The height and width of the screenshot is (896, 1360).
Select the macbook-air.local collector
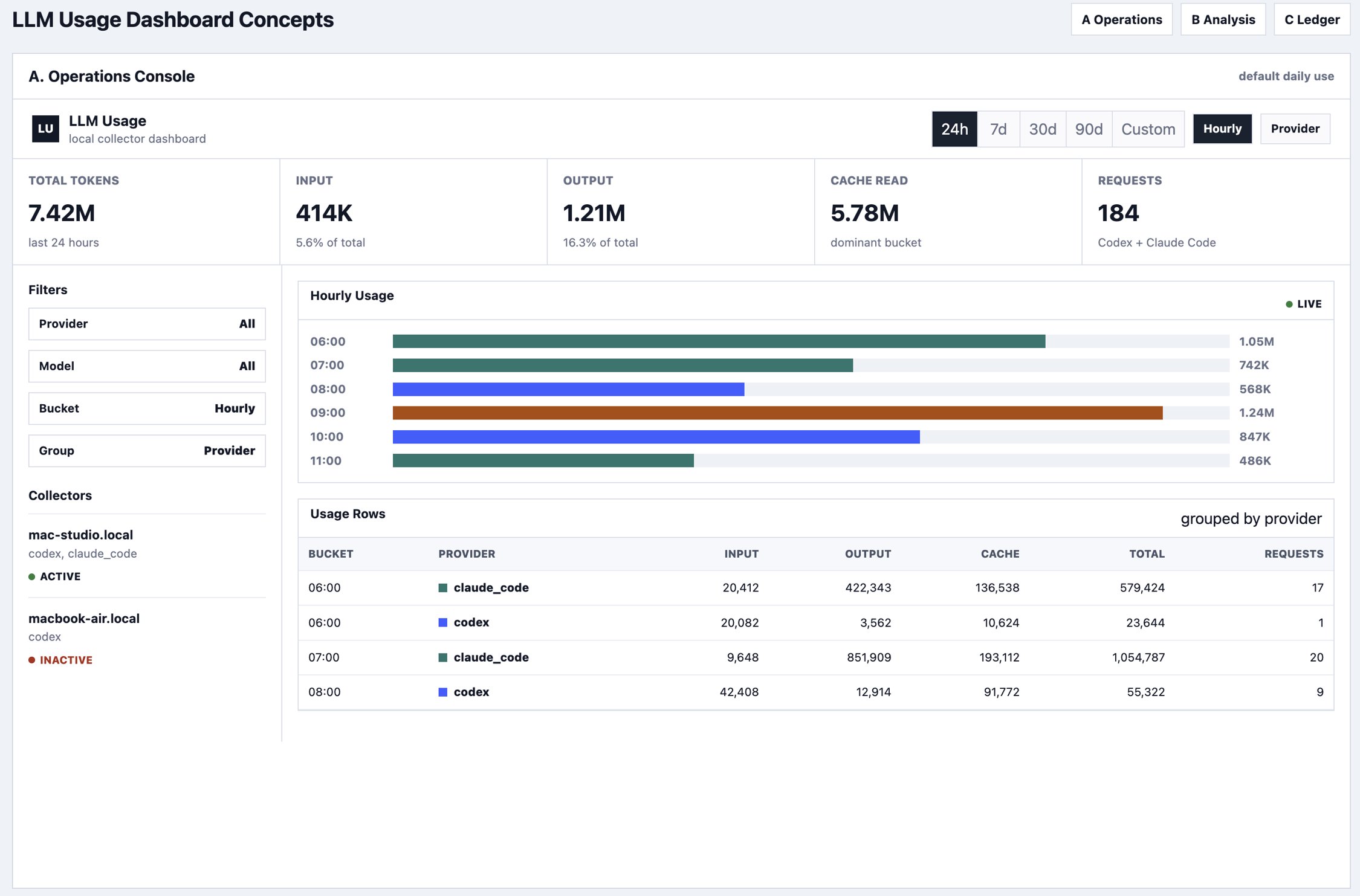pos(84,618)
